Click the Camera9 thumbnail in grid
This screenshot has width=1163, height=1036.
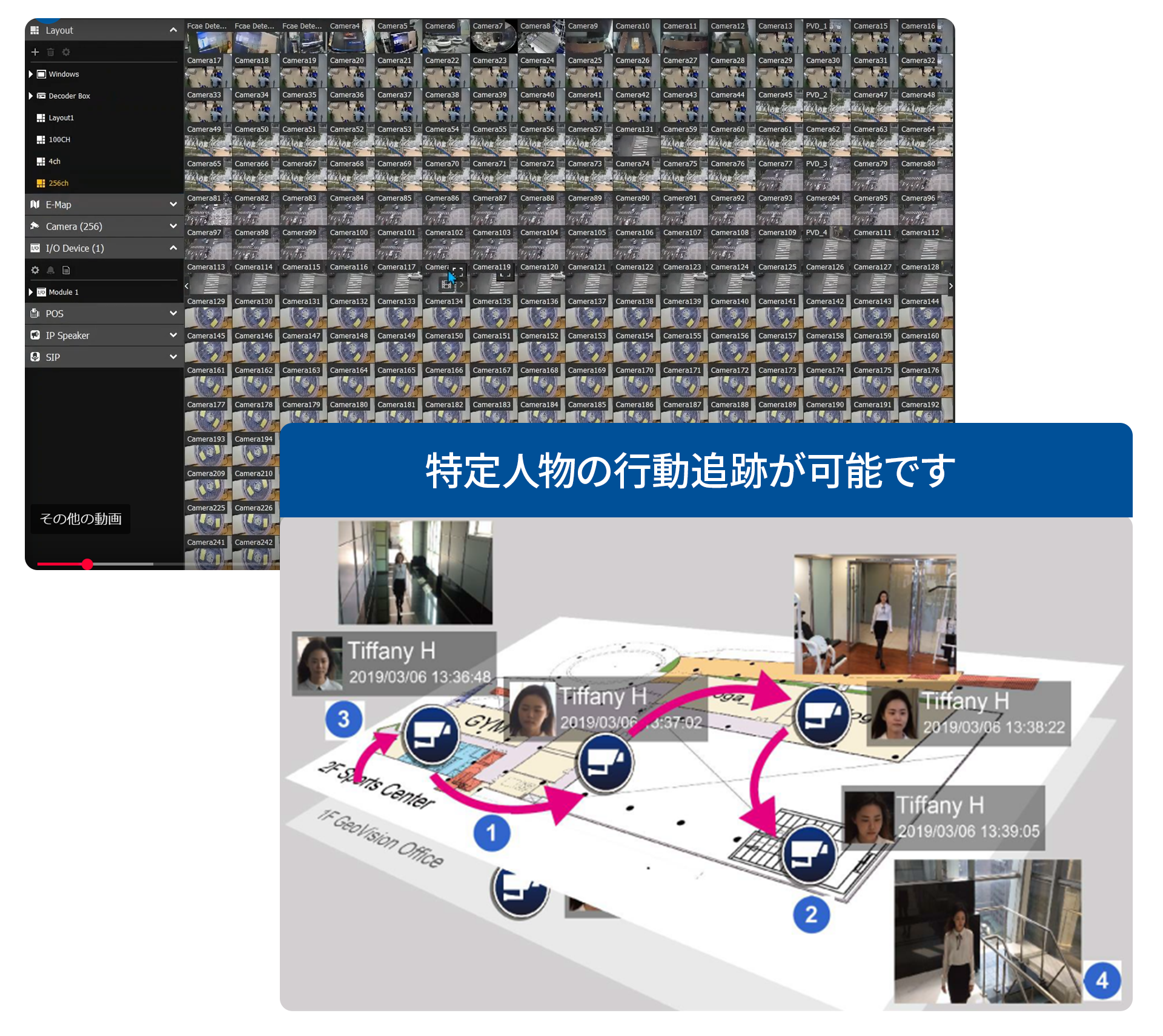tap(588, 40)
